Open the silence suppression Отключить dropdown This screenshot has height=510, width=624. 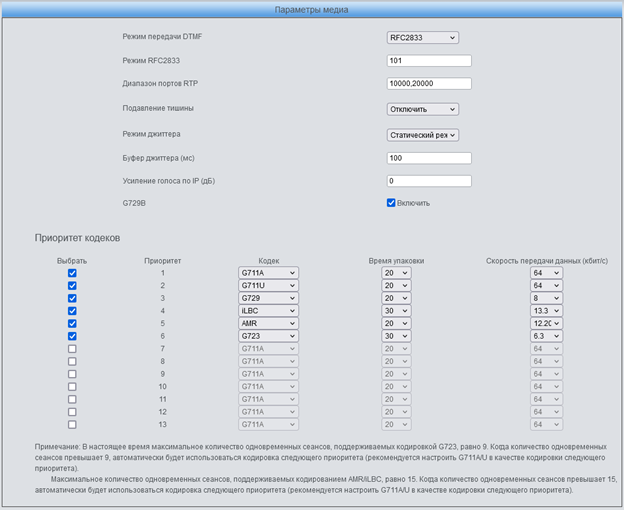[422, 109]
